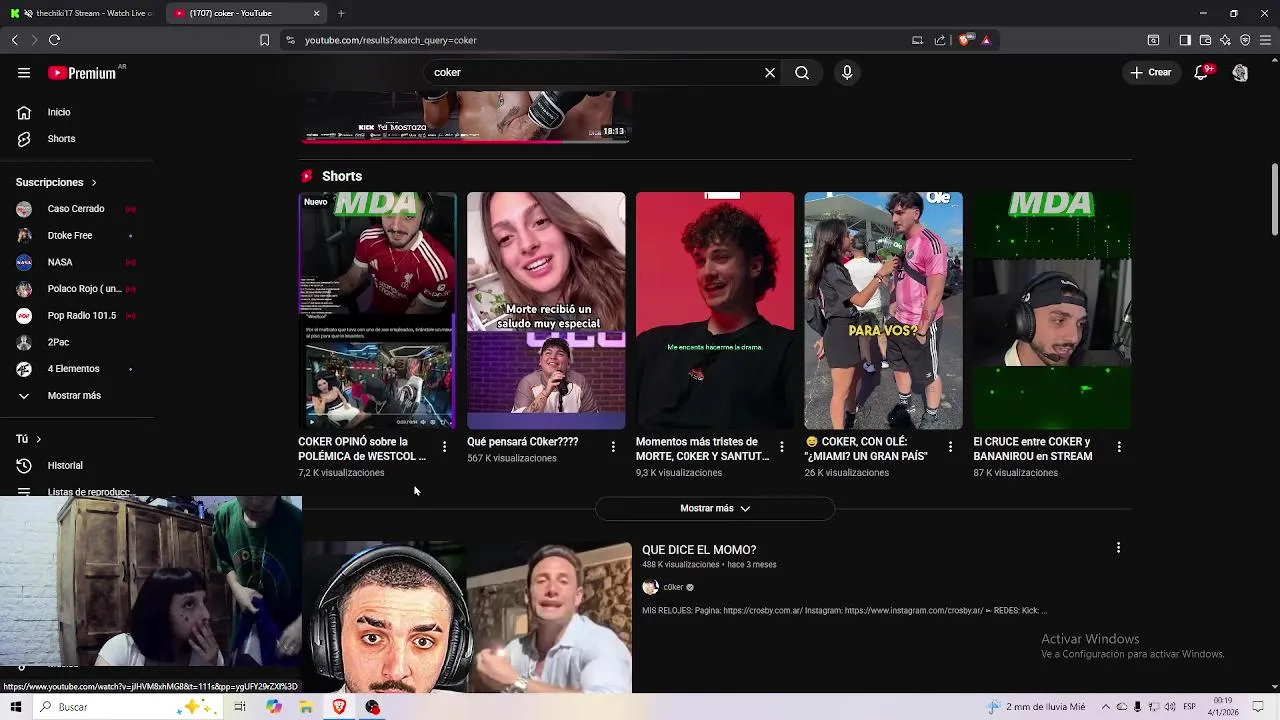The height and width of the screenshot is (720, 1280).
Task: Toggle the browser sidebar panel icon
Action: [x=1185, y=40]
